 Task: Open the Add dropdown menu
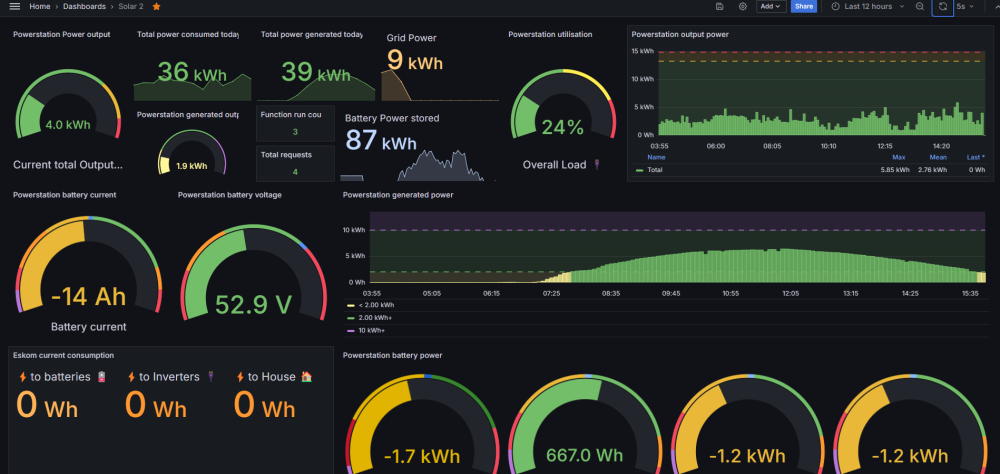click(x=771, y=6)
